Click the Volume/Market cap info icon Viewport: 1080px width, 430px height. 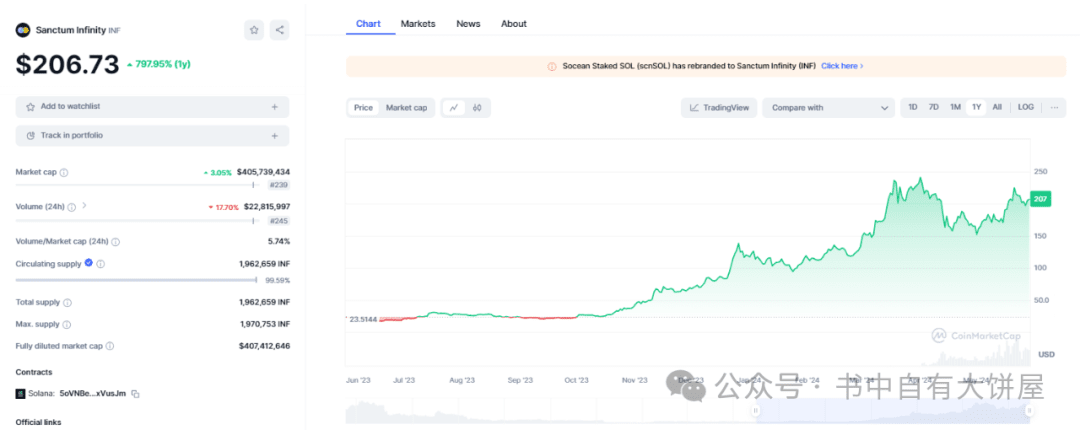[115, 242]
